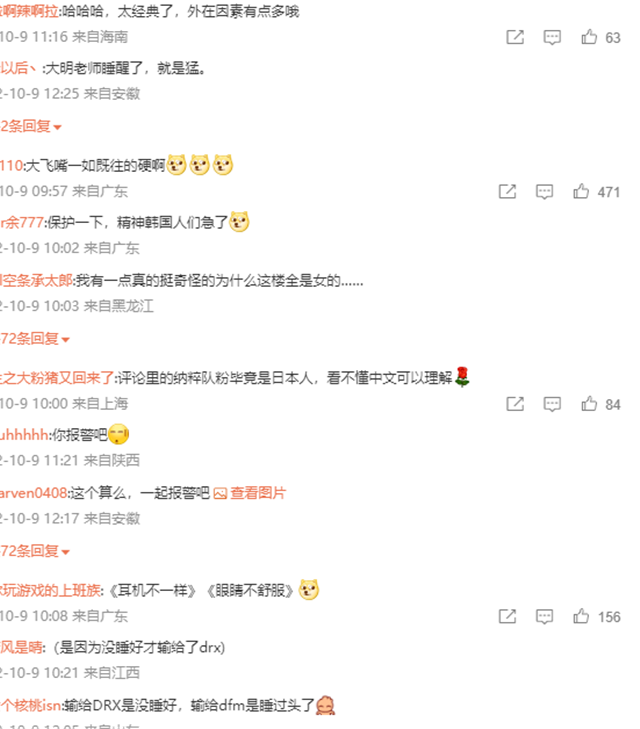
Task: Share the comment with 63 likes
Action: click(x=515, y=37)
